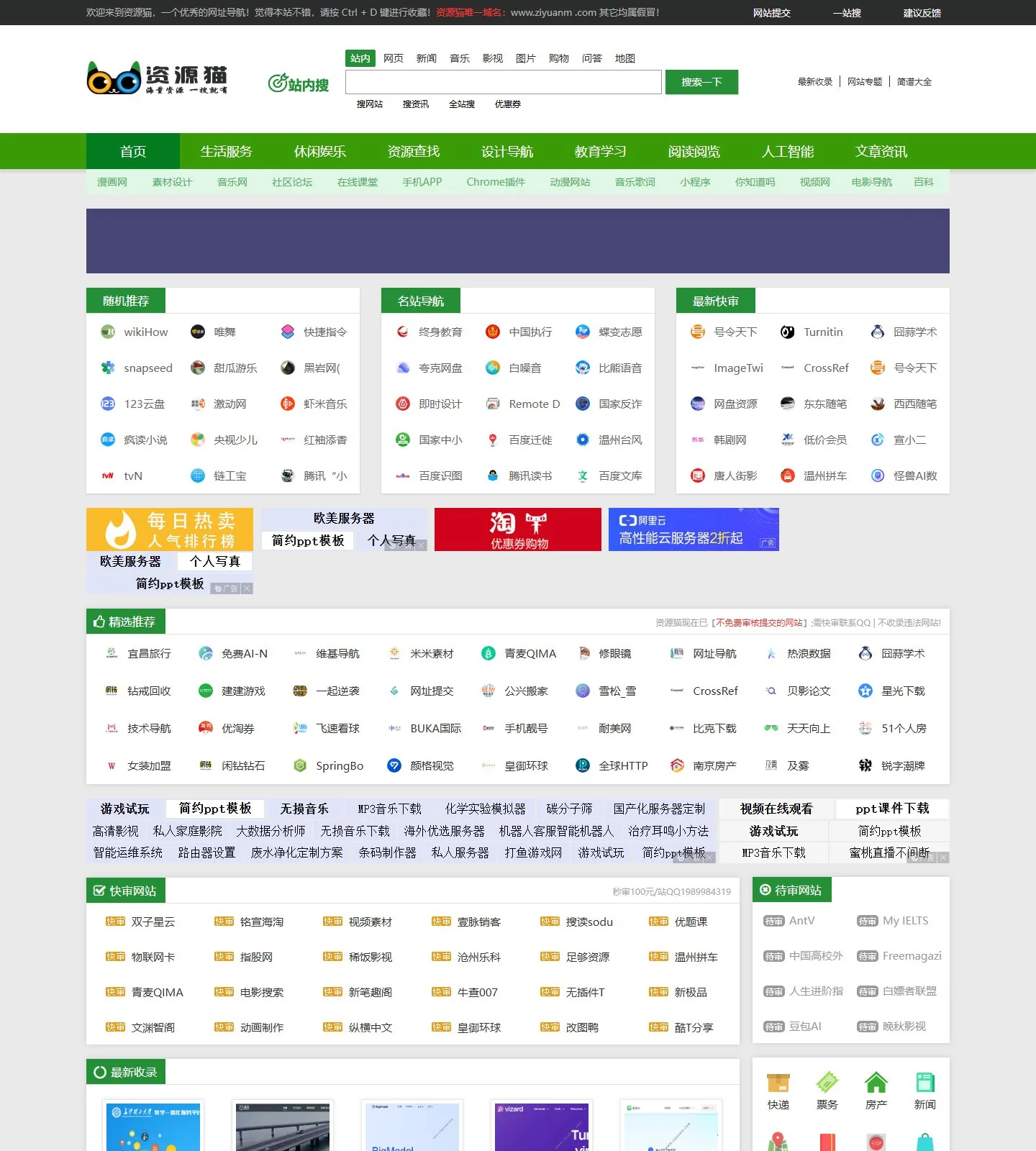Click the 腾讯读书 icon

tap(493, 476)
